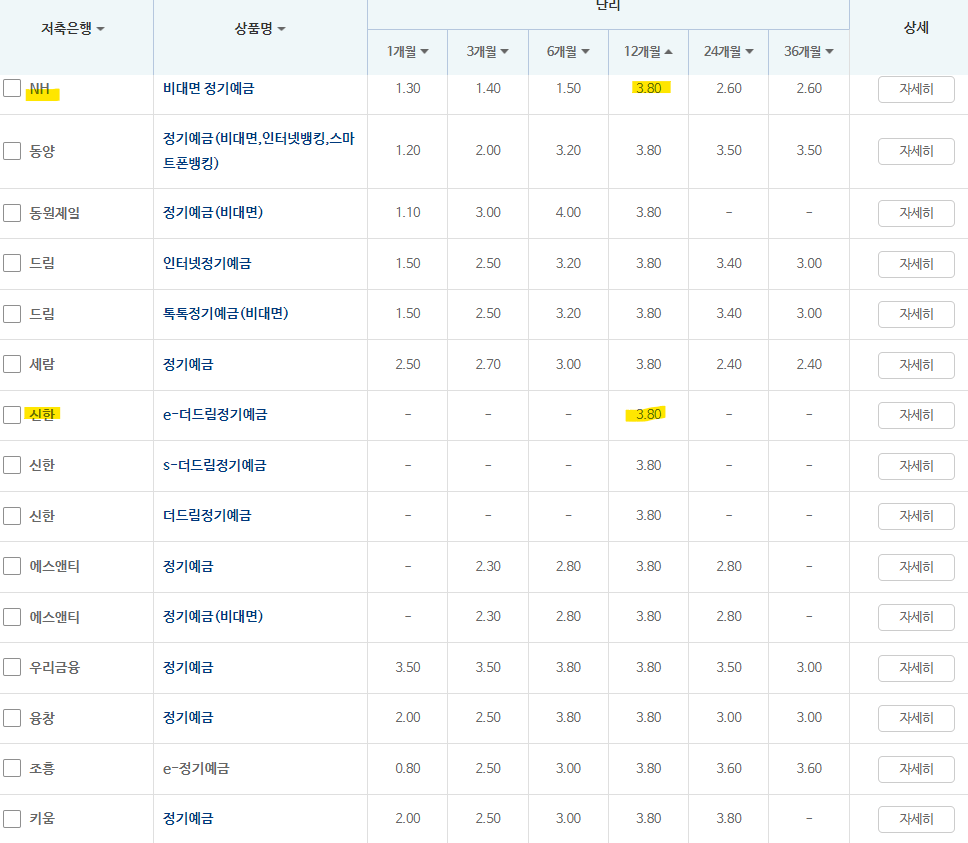Select the 0.80 rate in 조흥 row
Screen dimensions: 968x843
tap(407, 768)
